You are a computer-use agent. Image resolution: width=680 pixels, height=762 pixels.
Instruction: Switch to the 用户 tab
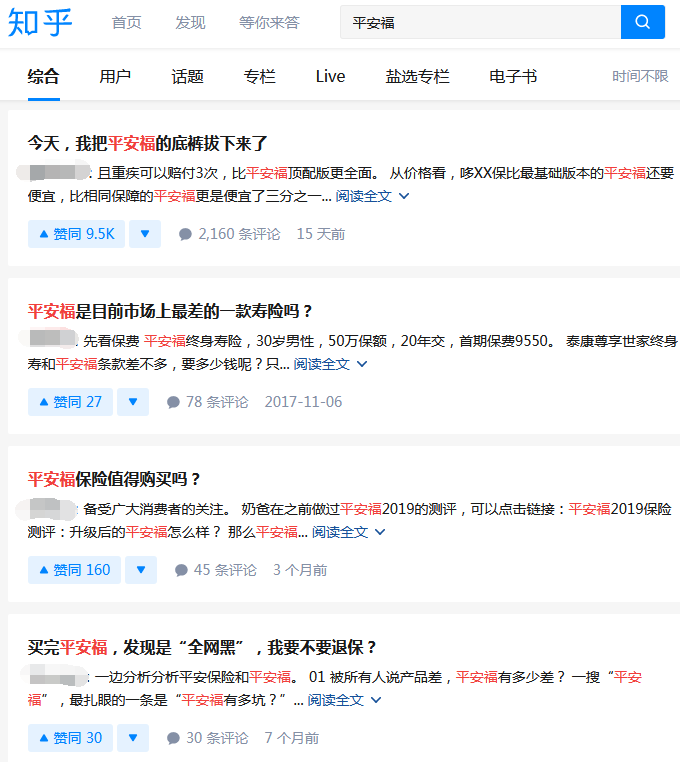tap(115, 76)
